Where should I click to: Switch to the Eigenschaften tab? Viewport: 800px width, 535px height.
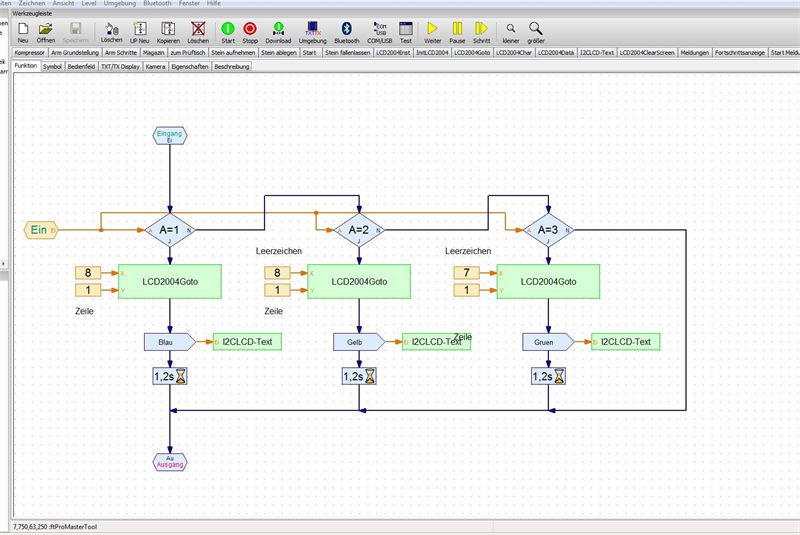click(189, 66)
